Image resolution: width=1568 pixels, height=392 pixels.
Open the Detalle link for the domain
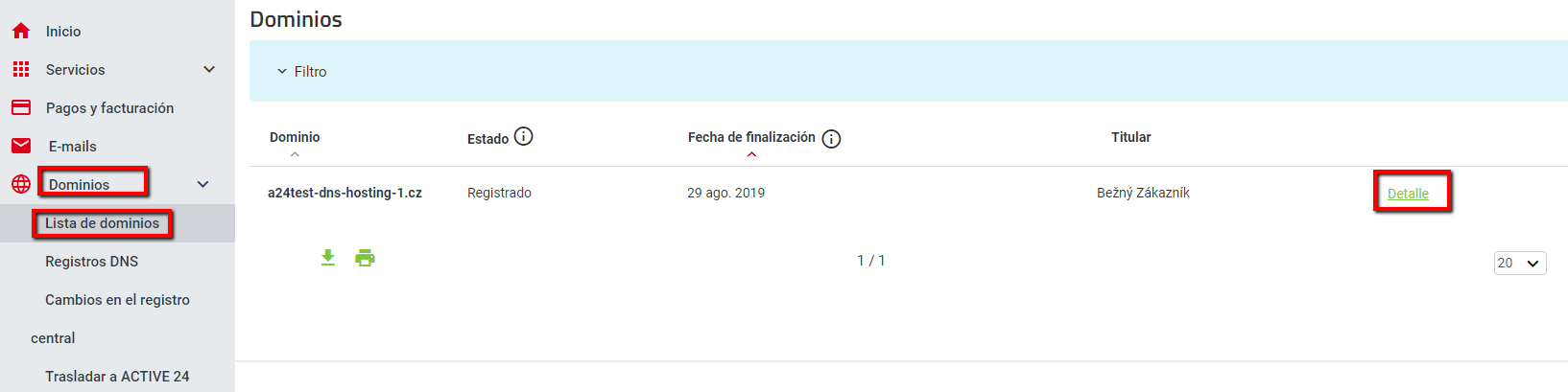click(x=1408, y=194)
